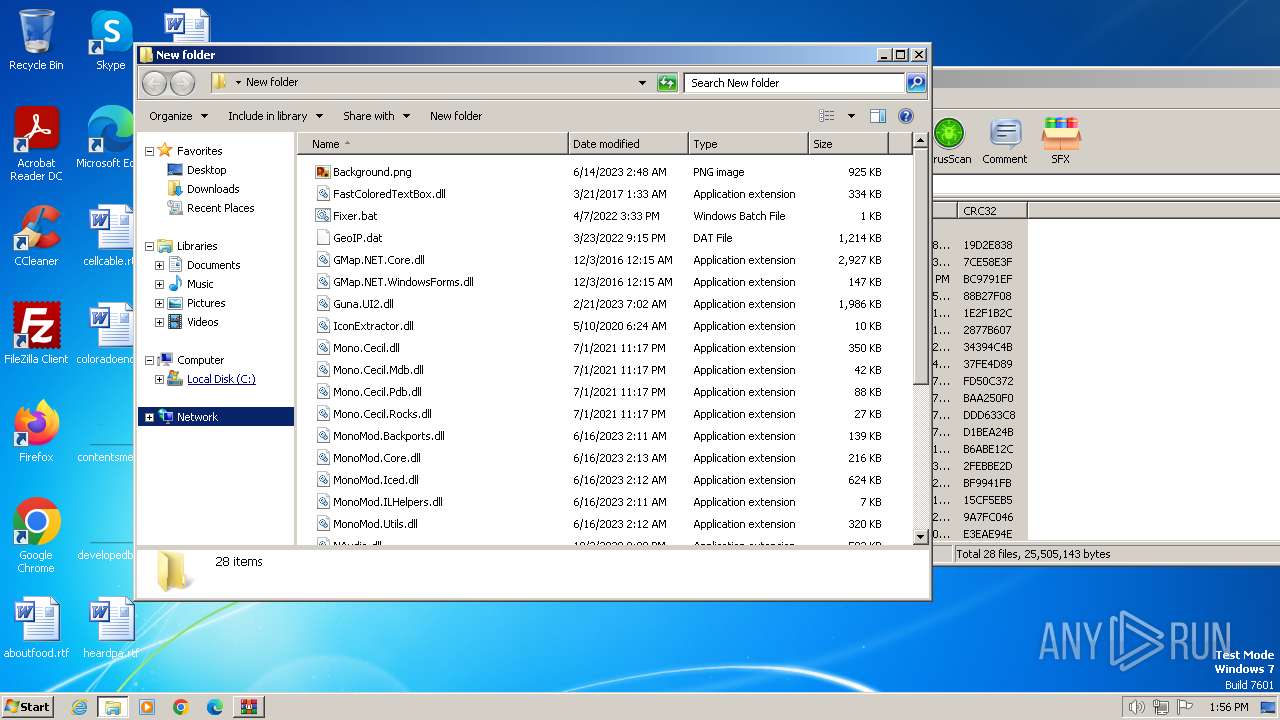The image size is (1280, 720).
Task: Open Include in library menu
Action: tap(275, 116)
